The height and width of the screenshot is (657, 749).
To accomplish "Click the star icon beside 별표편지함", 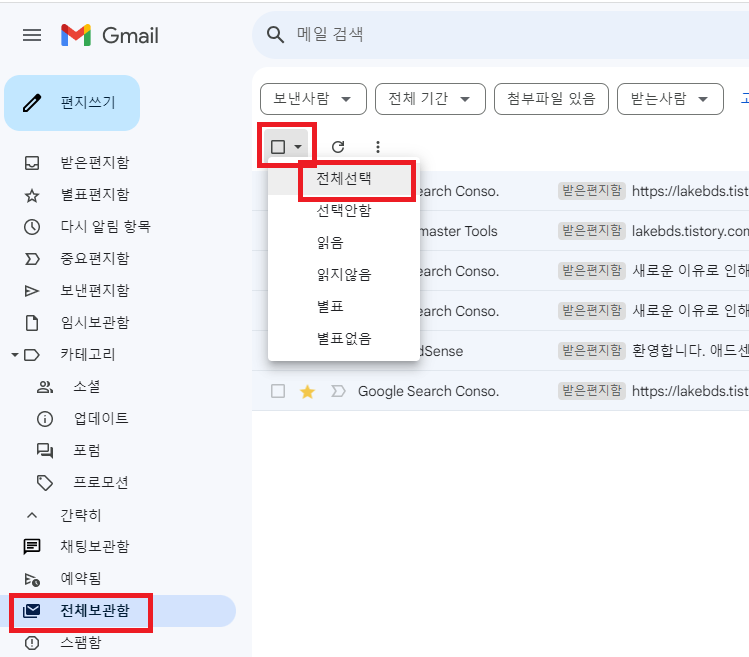I will [32, 195].
